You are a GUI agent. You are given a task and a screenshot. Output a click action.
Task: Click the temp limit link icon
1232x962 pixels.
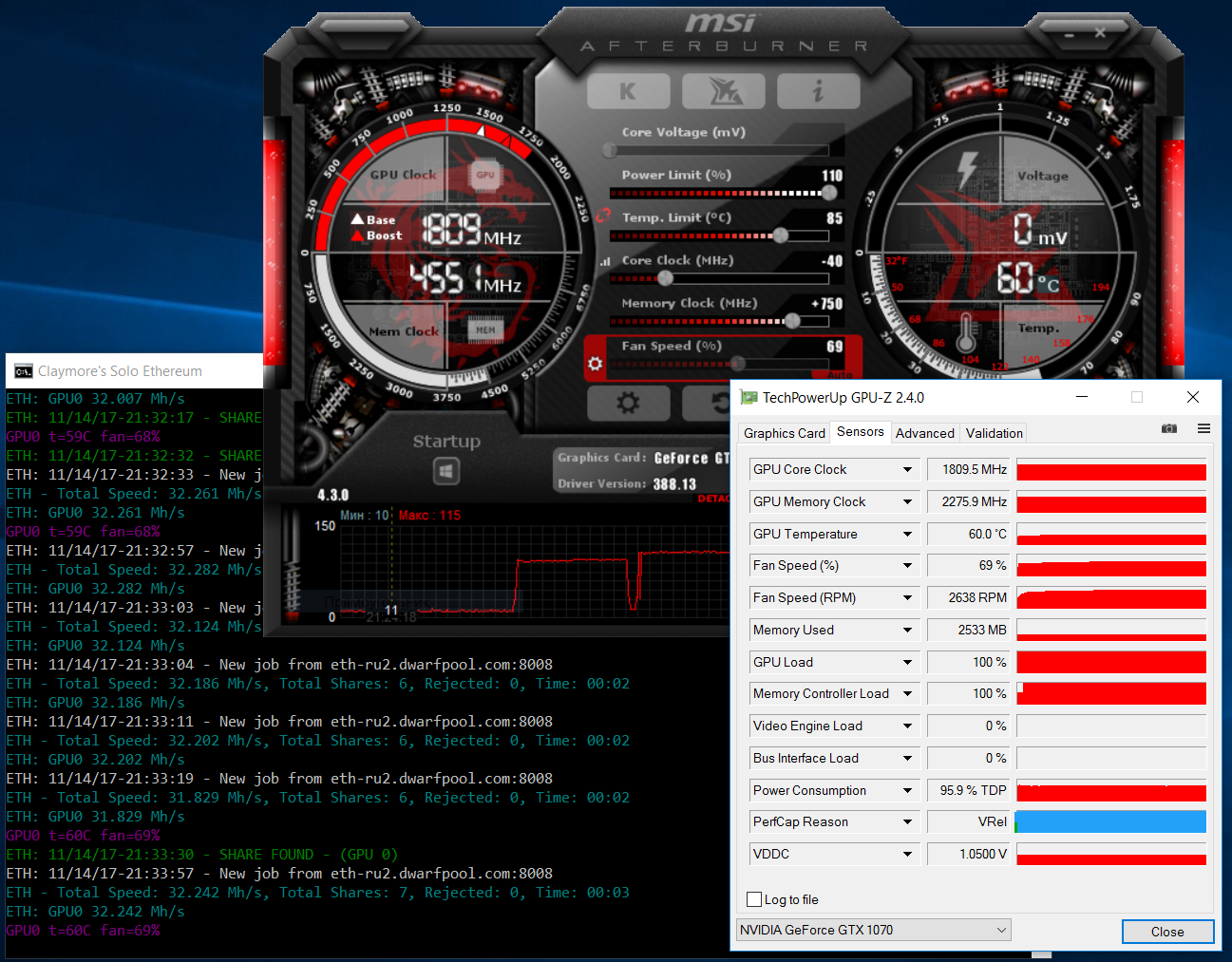[x=602, y=217]
